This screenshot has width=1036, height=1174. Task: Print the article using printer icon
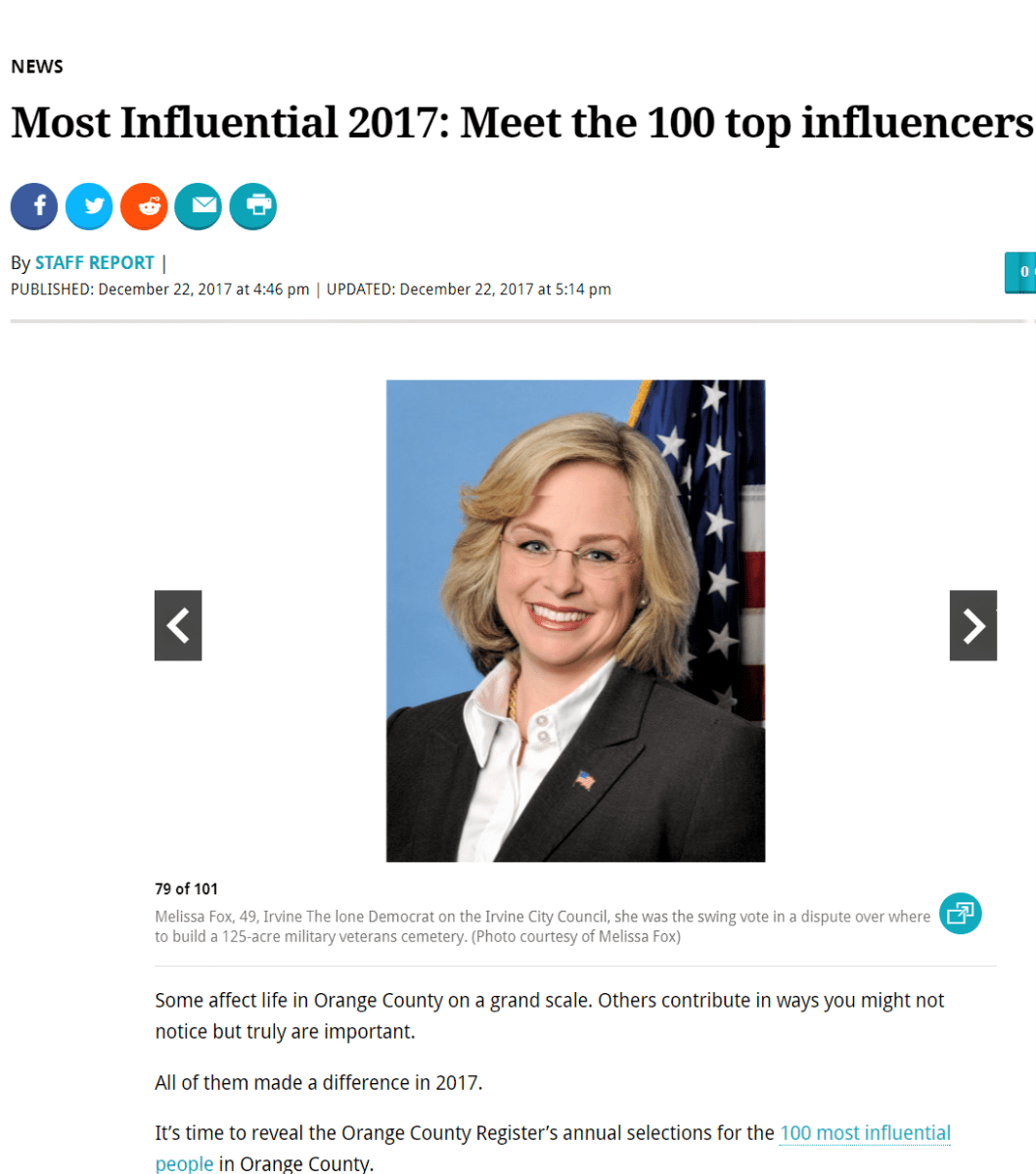[253, 206]
